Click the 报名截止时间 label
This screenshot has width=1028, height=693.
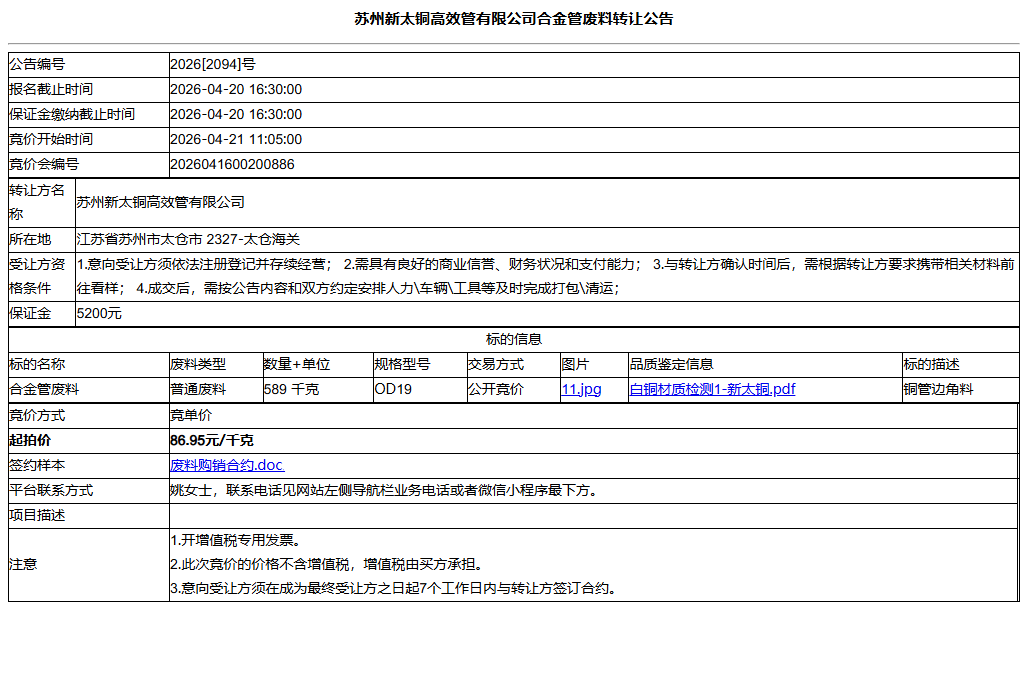(51, 89)
